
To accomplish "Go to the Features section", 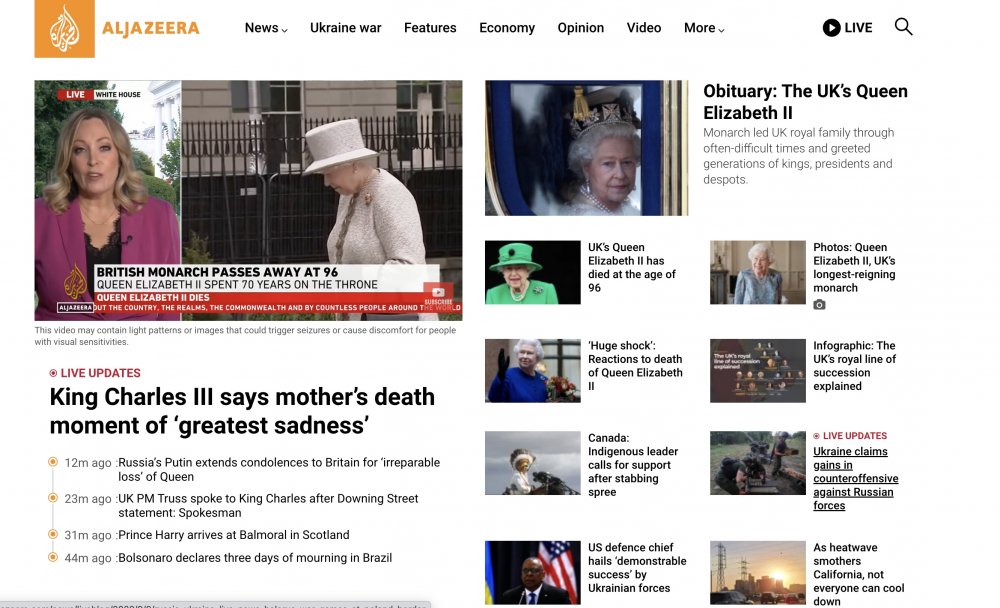I will 430,28.
